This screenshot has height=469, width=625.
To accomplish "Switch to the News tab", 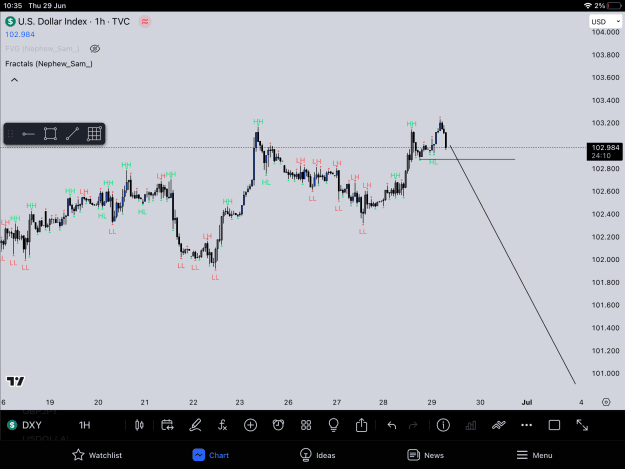I will point(425,455).
